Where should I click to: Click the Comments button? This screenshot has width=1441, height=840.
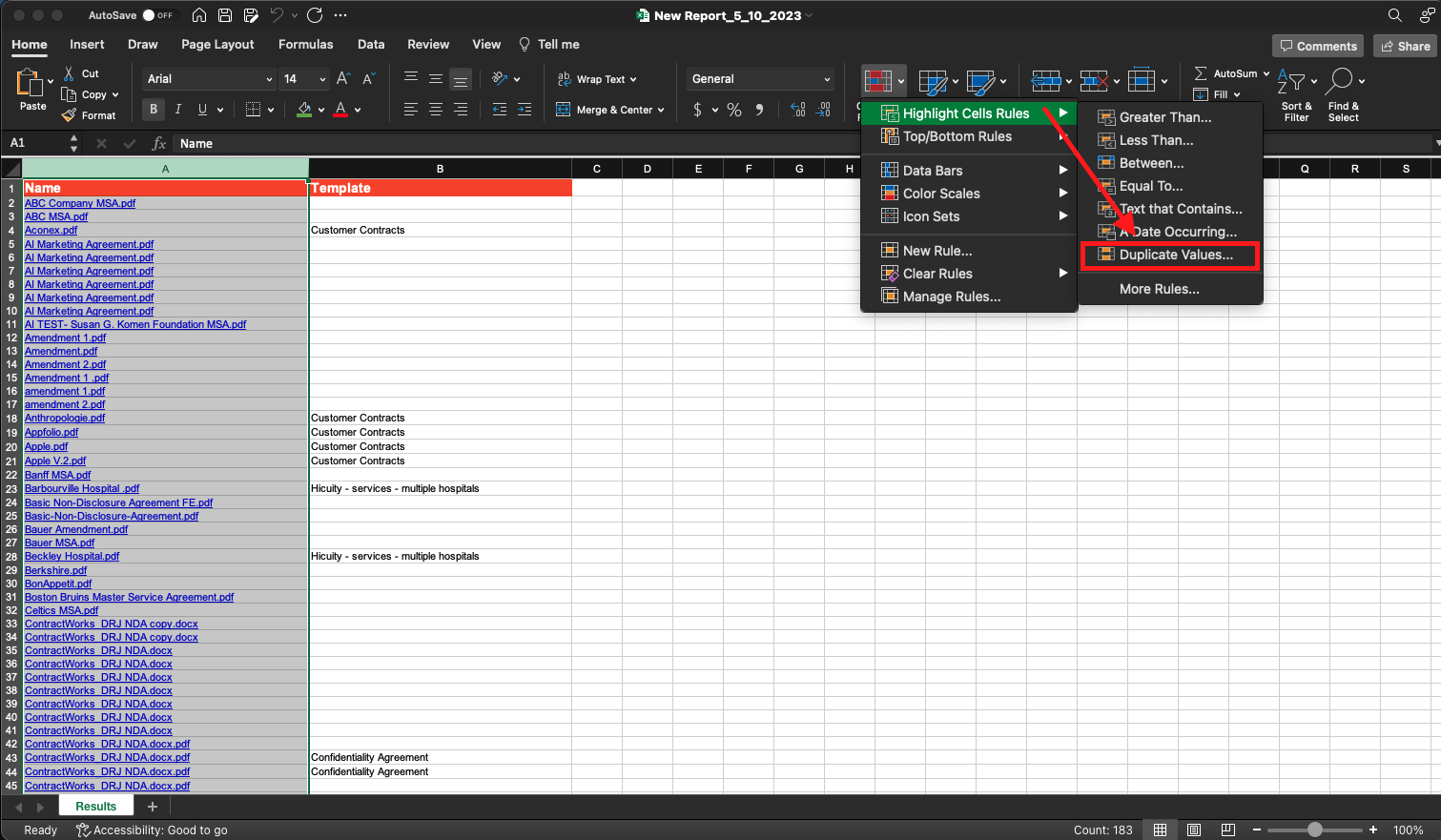[x=1317, y=46]
